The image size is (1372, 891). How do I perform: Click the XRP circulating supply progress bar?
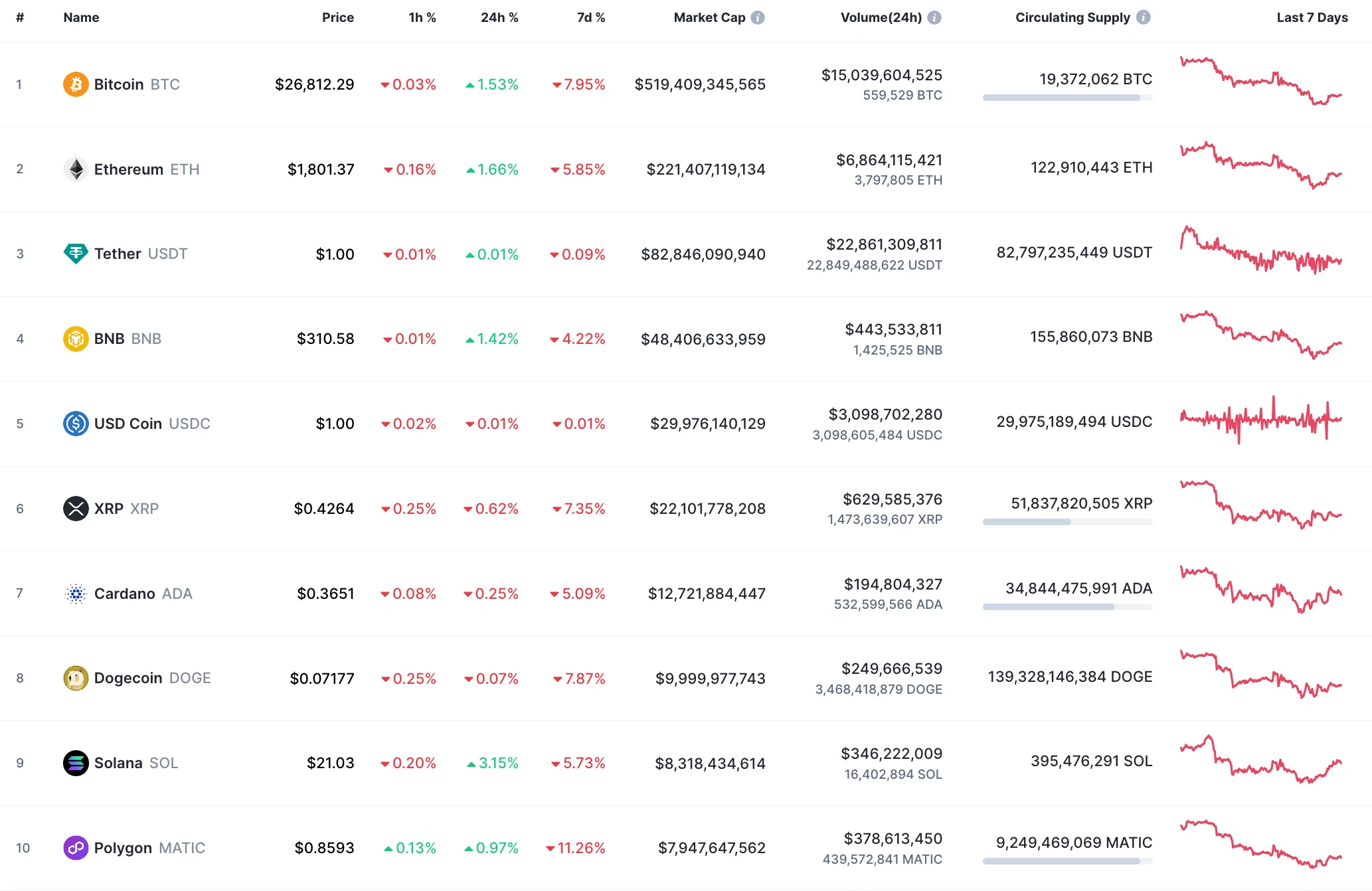point(1067,522)
